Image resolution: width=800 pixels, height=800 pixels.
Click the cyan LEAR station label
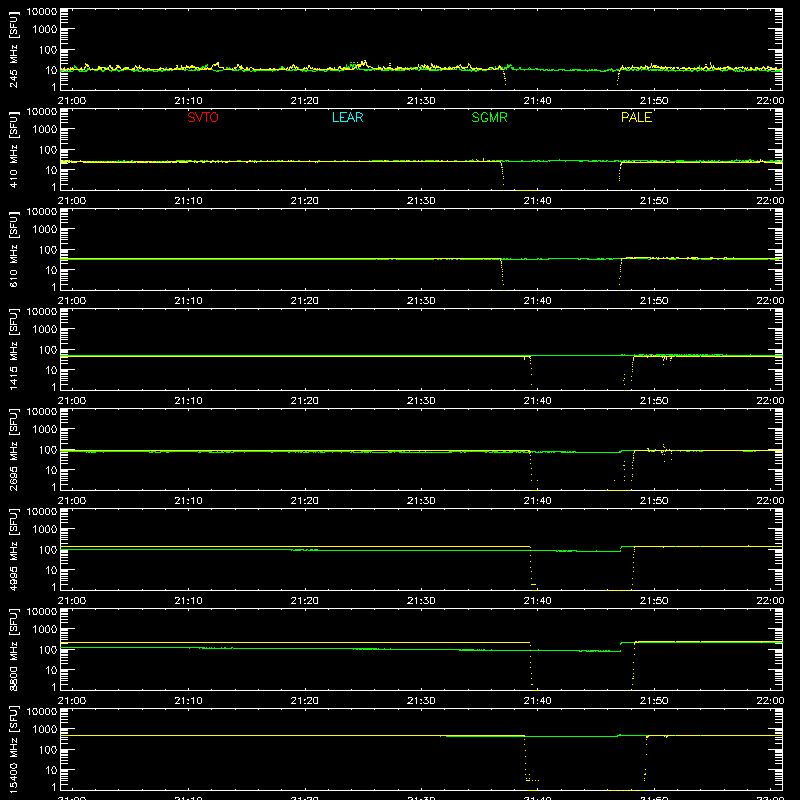(x=347, y=117)
